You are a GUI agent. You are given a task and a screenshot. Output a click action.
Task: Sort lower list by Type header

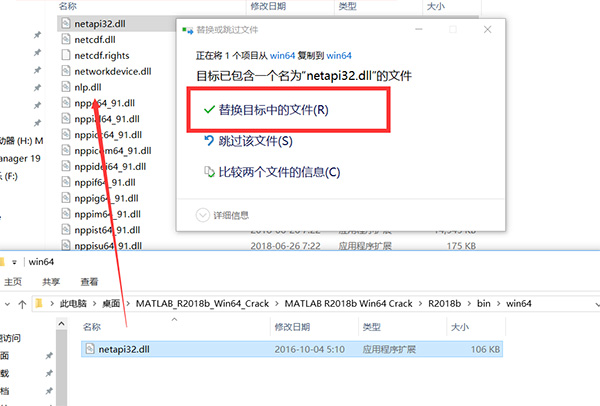pos(372,327)
